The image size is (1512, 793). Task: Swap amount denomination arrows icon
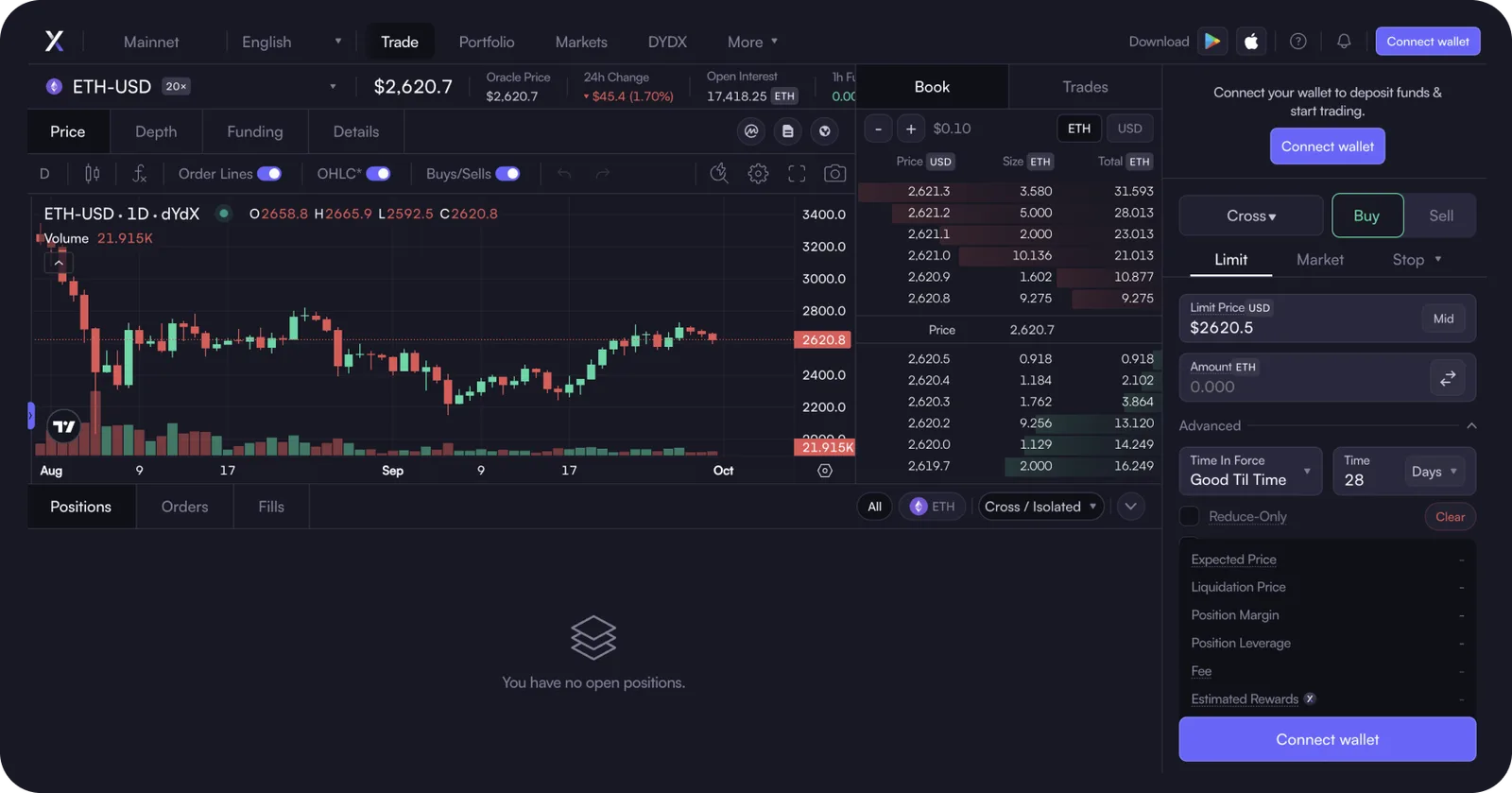point(1448,378)
